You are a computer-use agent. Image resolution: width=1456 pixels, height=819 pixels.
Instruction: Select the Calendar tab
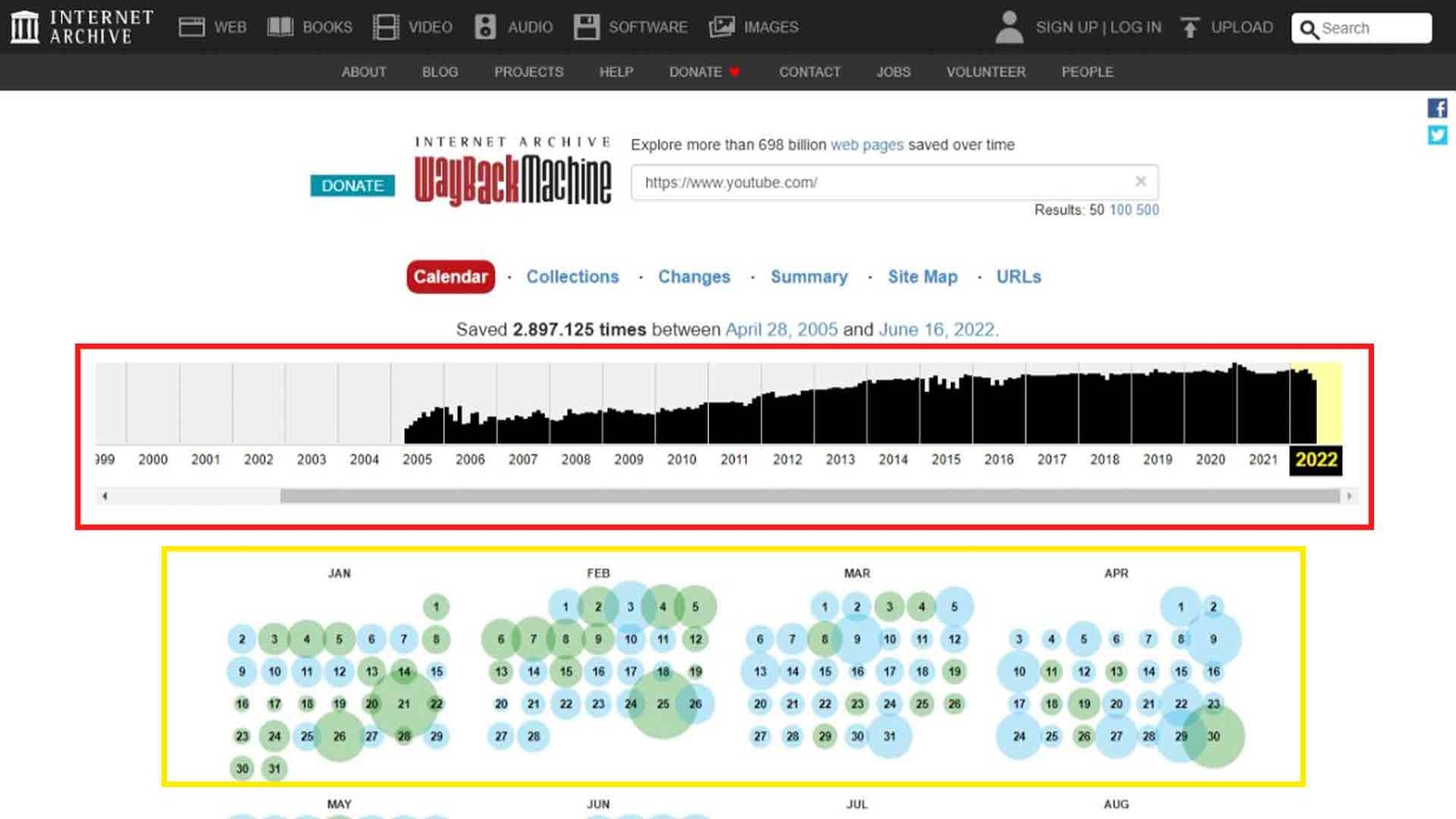[450, 277]
